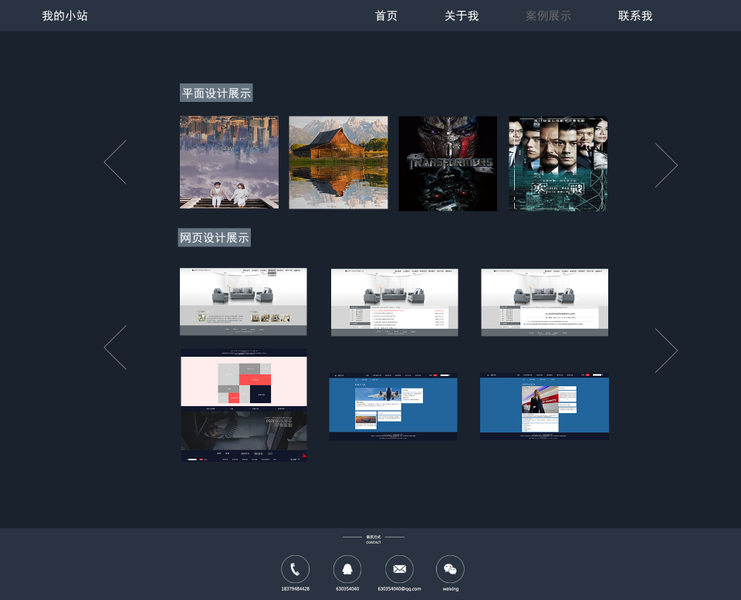Select the 案例展示 navigation item
Image resolution: width=741 pixels, height=600 pixels.
[x=548, y=16]
